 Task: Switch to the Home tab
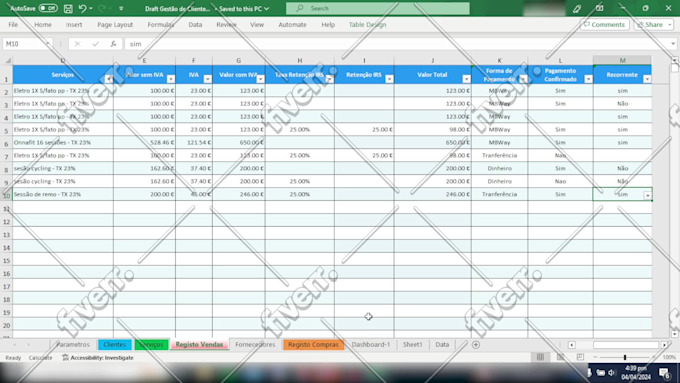[x=43, y=25]
